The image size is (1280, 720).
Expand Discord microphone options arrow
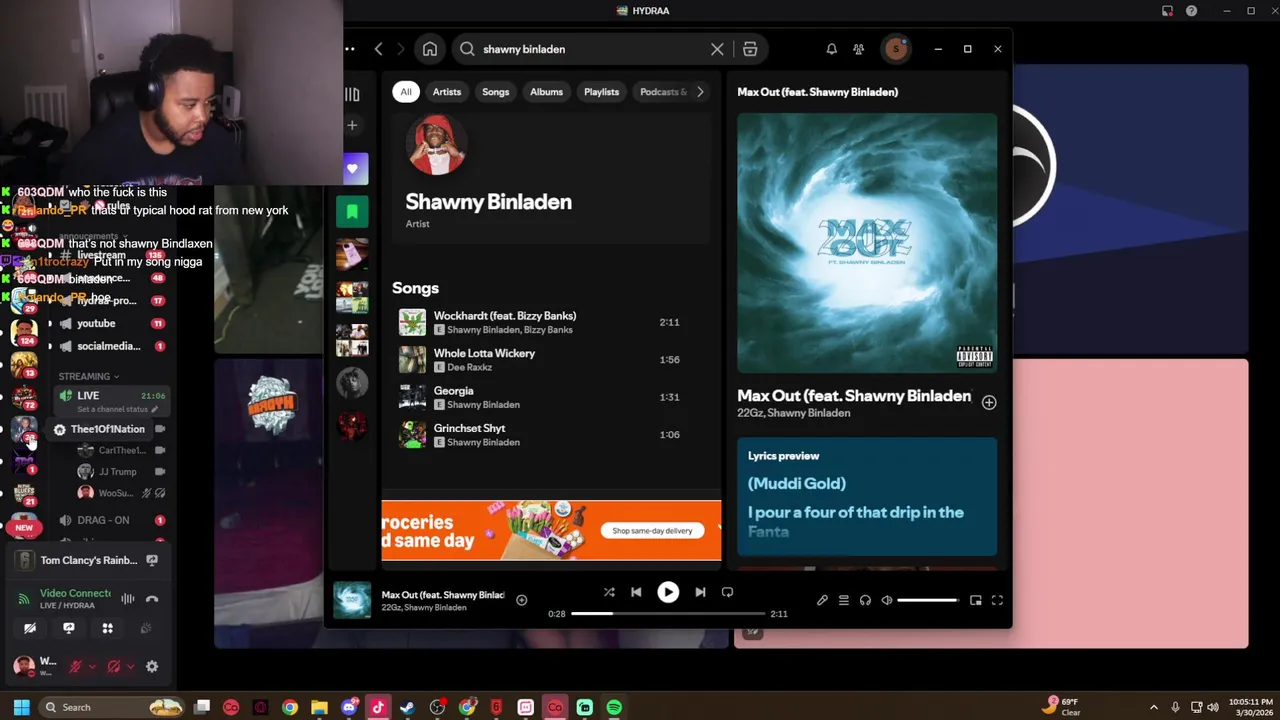tap(92, 667)
